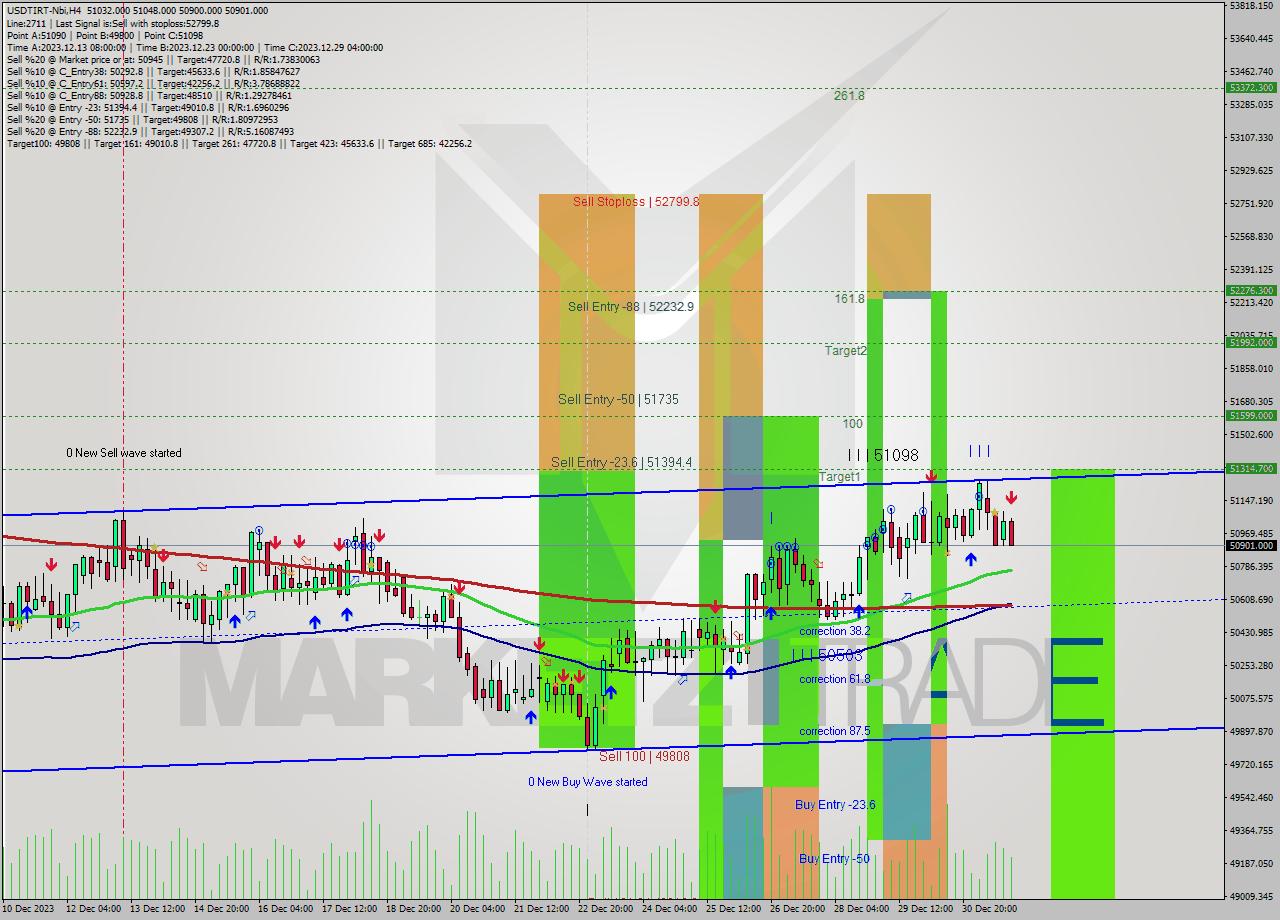Select the 'correction 87.5' label
The width and height of the screenshot is (1280, 920).
tap(834, 731)
